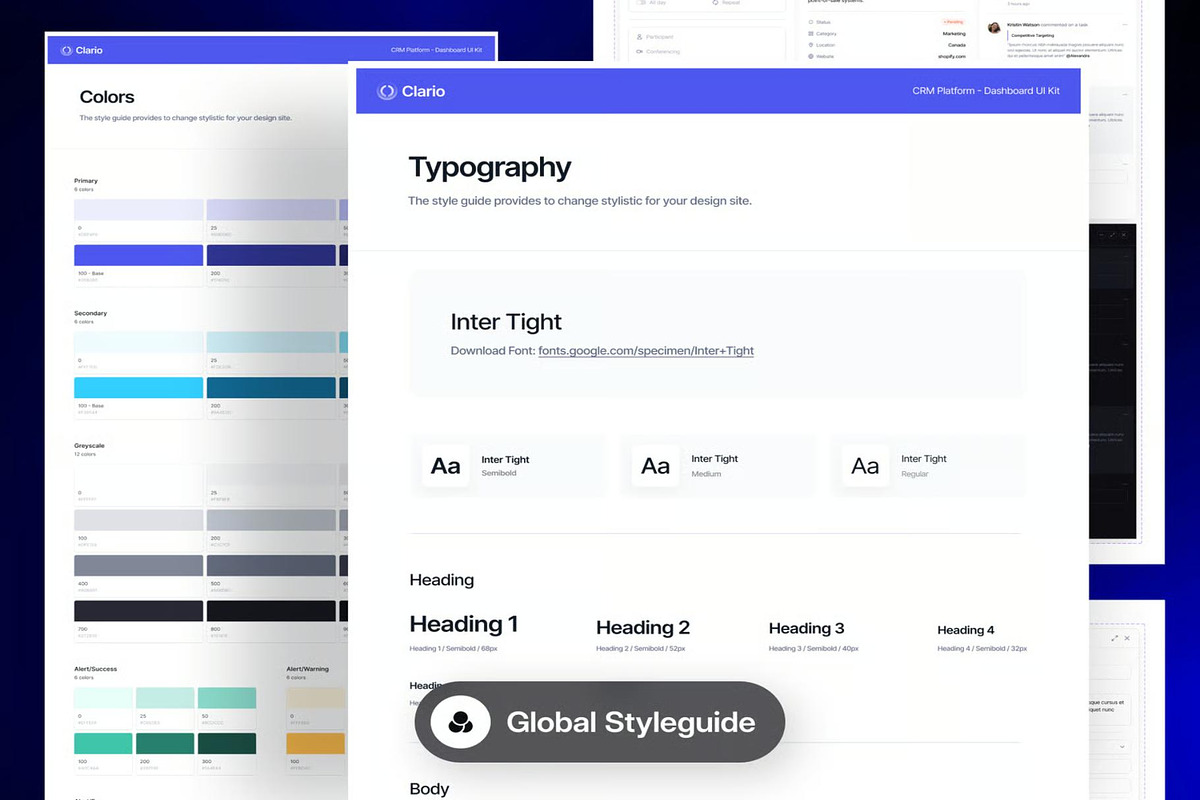
Task: Open the fonts.google.com/specimen/Inter+Tight link
Action: [646, 351]
